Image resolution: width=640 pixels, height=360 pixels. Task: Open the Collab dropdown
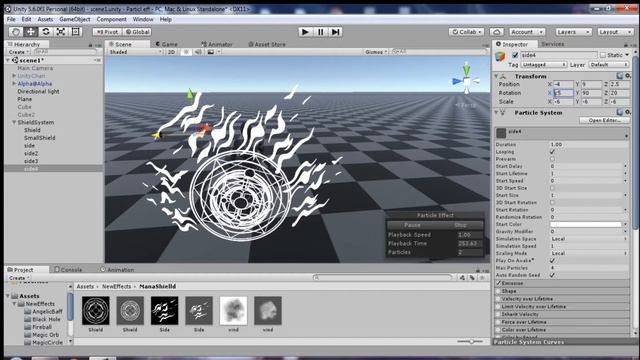pos(466,32)
